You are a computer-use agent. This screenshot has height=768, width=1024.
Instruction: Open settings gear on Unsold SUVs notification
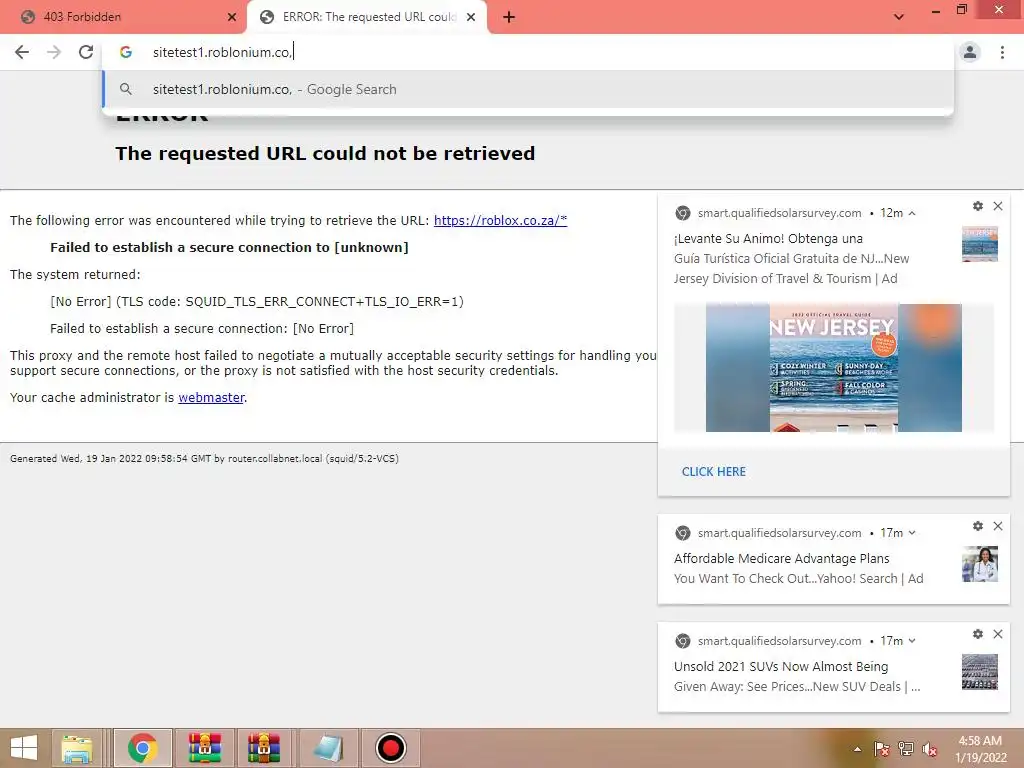tap(978, 633)
